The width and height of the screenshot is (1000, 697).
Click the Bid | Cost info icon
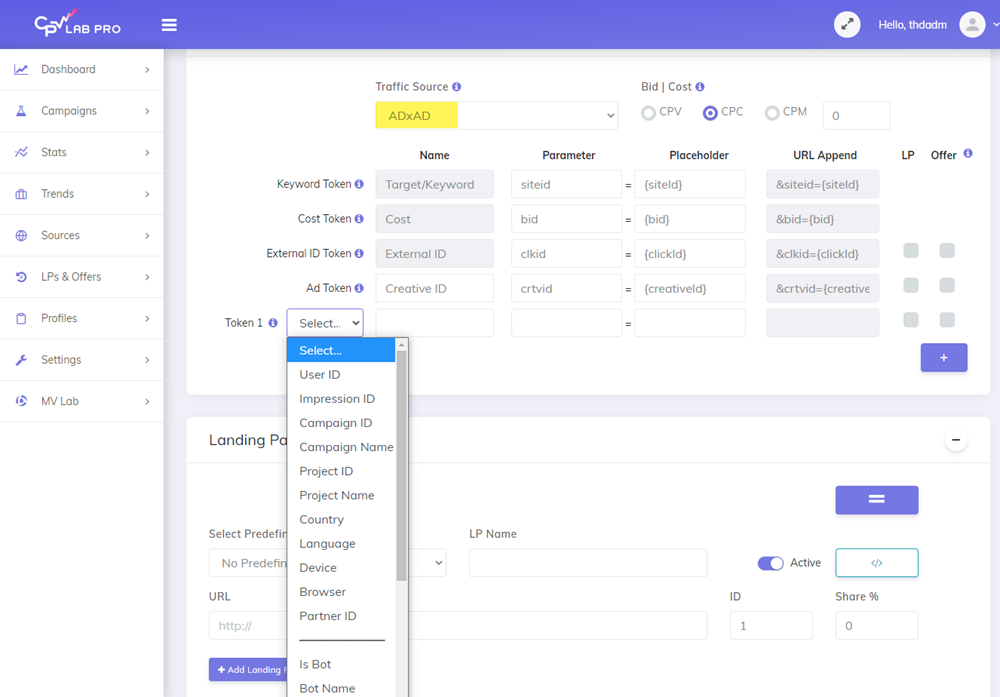[x=700, y=87]
